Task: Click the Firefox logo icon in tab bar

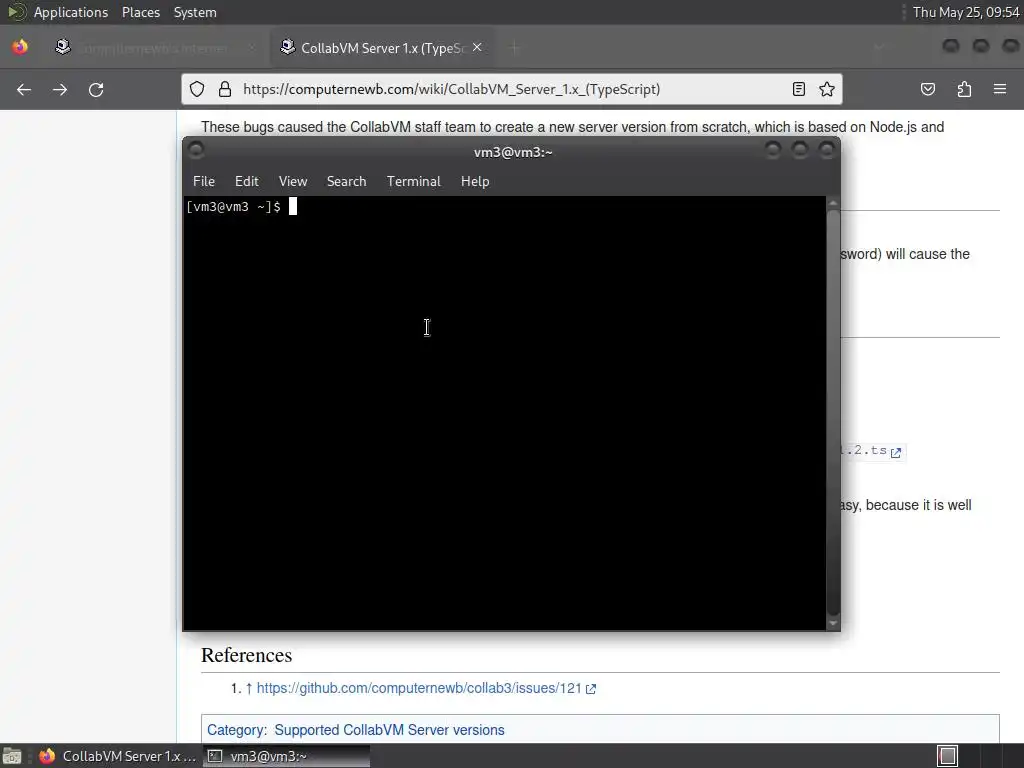Action: coord(20,47)
